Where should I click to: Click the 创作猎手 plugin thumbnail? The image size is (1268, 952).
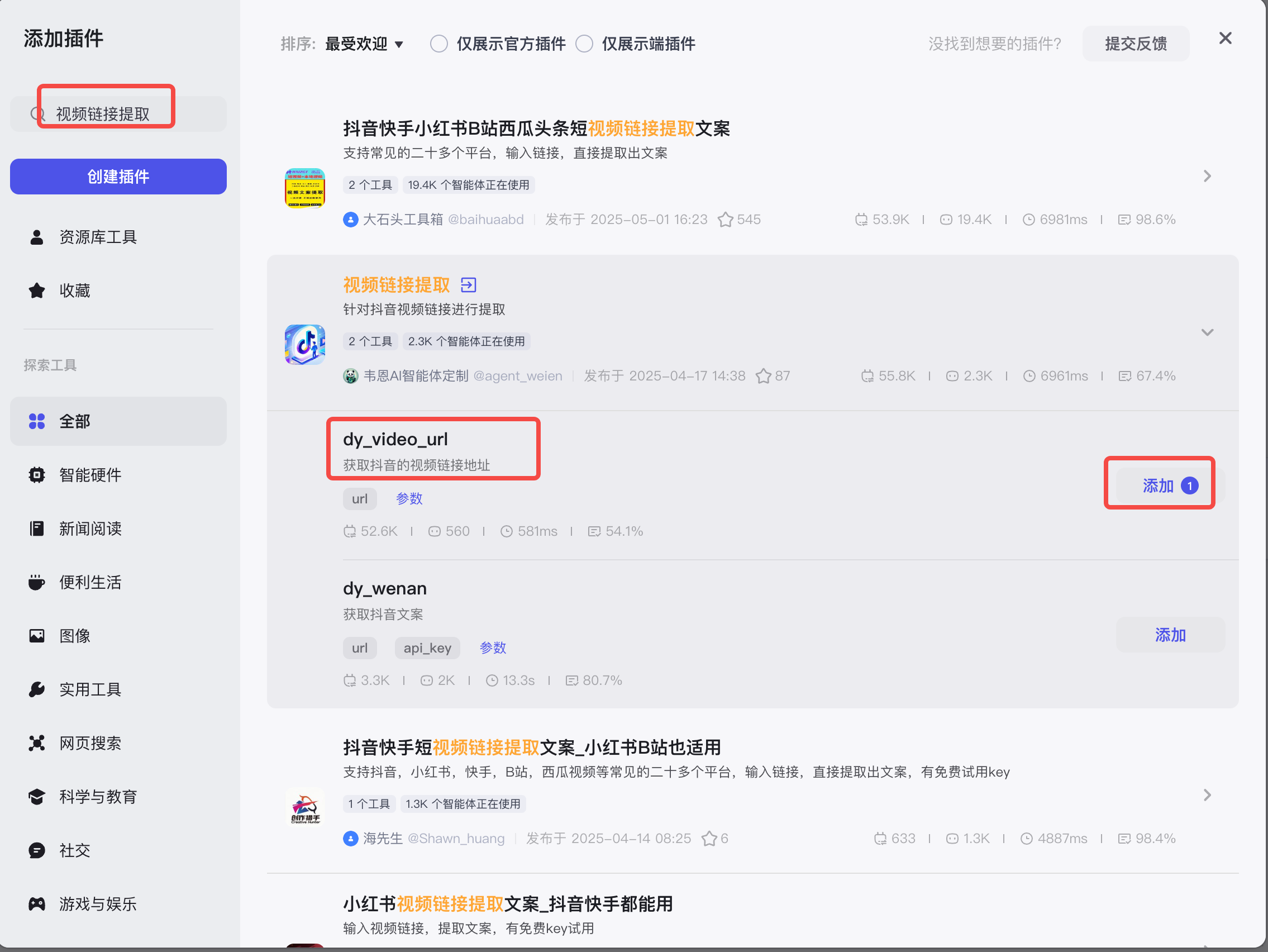pyautogui.click(x=305, y=807)
